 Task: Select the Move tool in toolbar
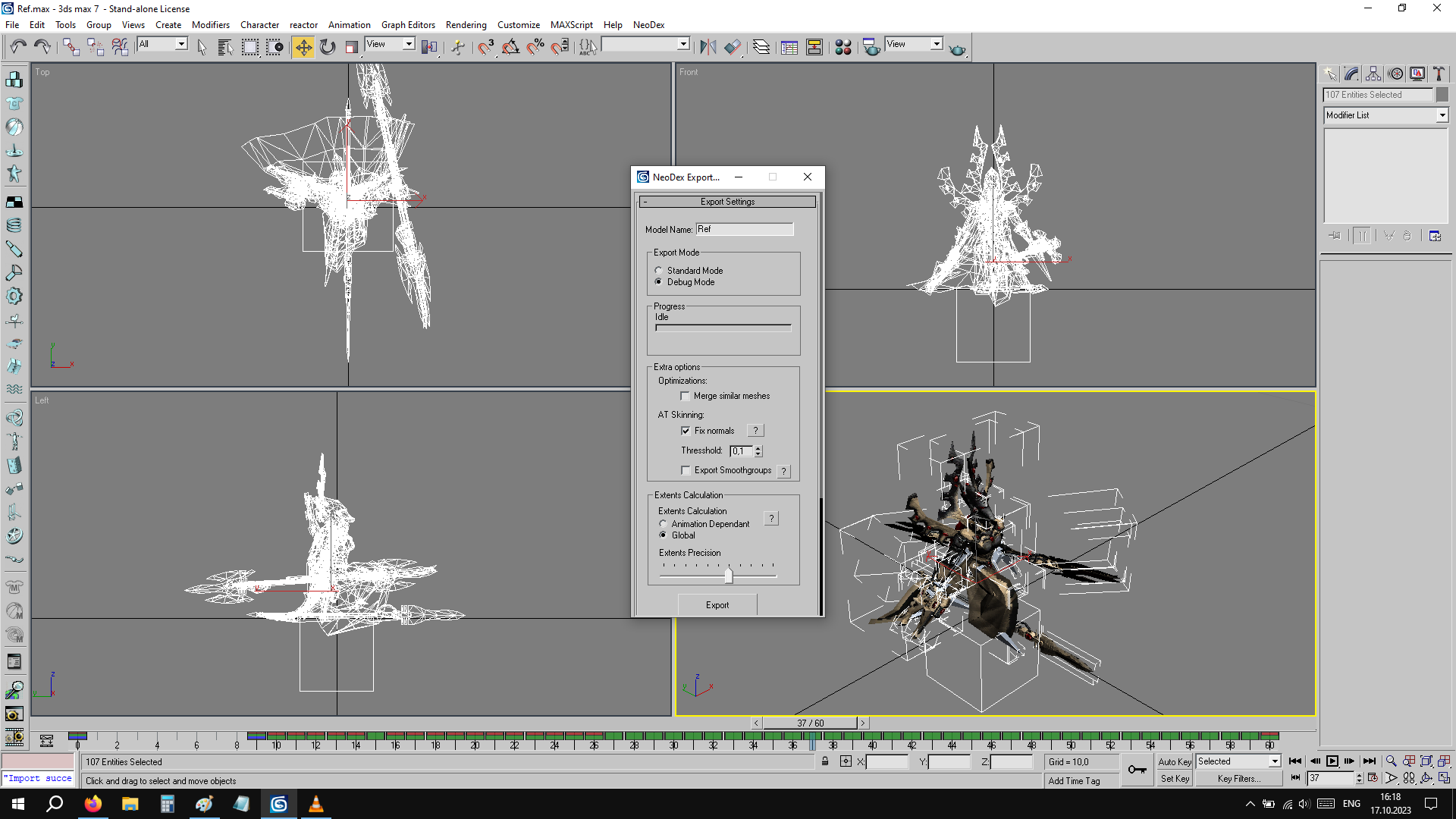(x=303, y=48)
